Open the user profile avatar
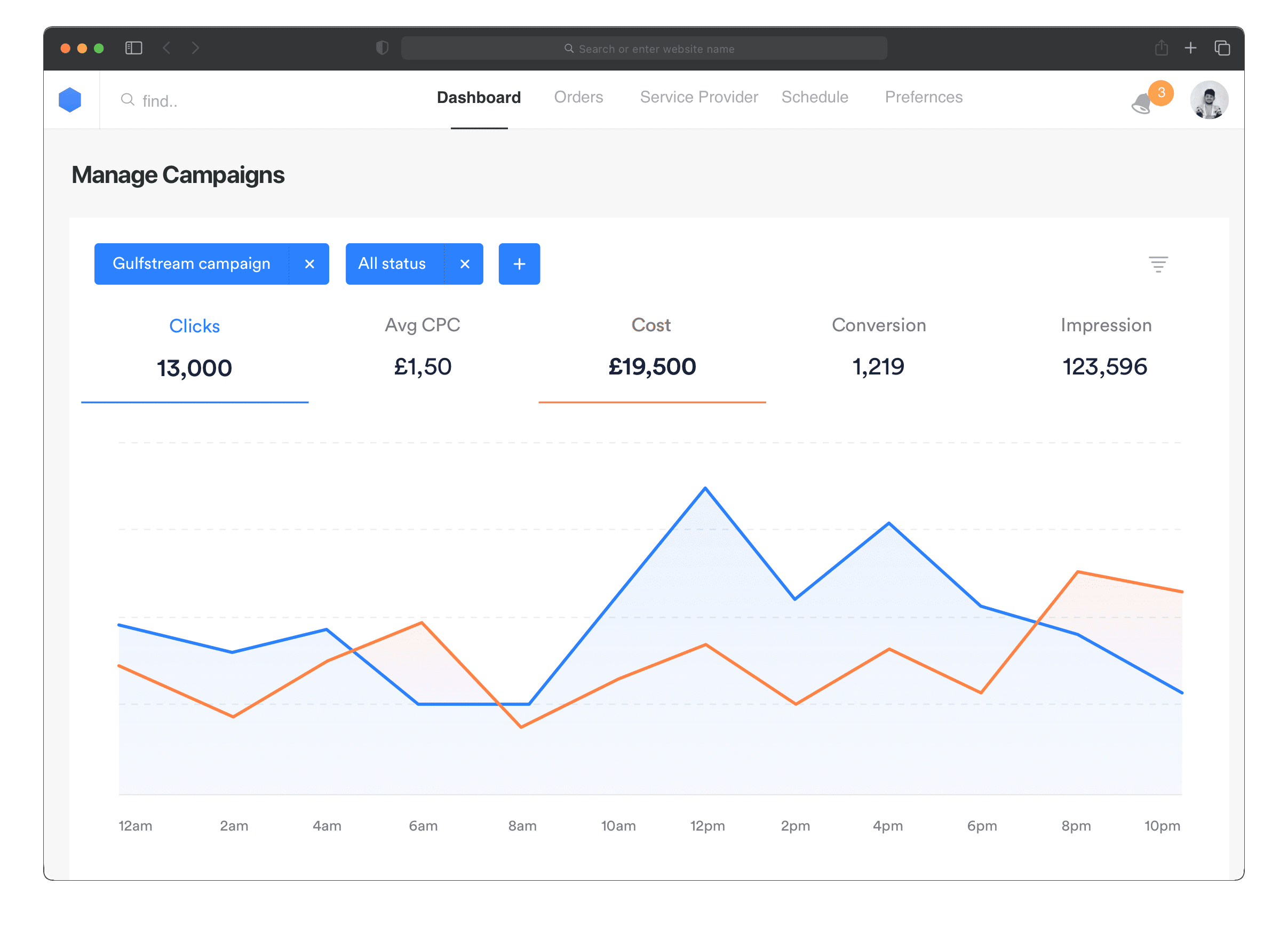The height and width of the screenshot is (941, 1288). 1209,100
